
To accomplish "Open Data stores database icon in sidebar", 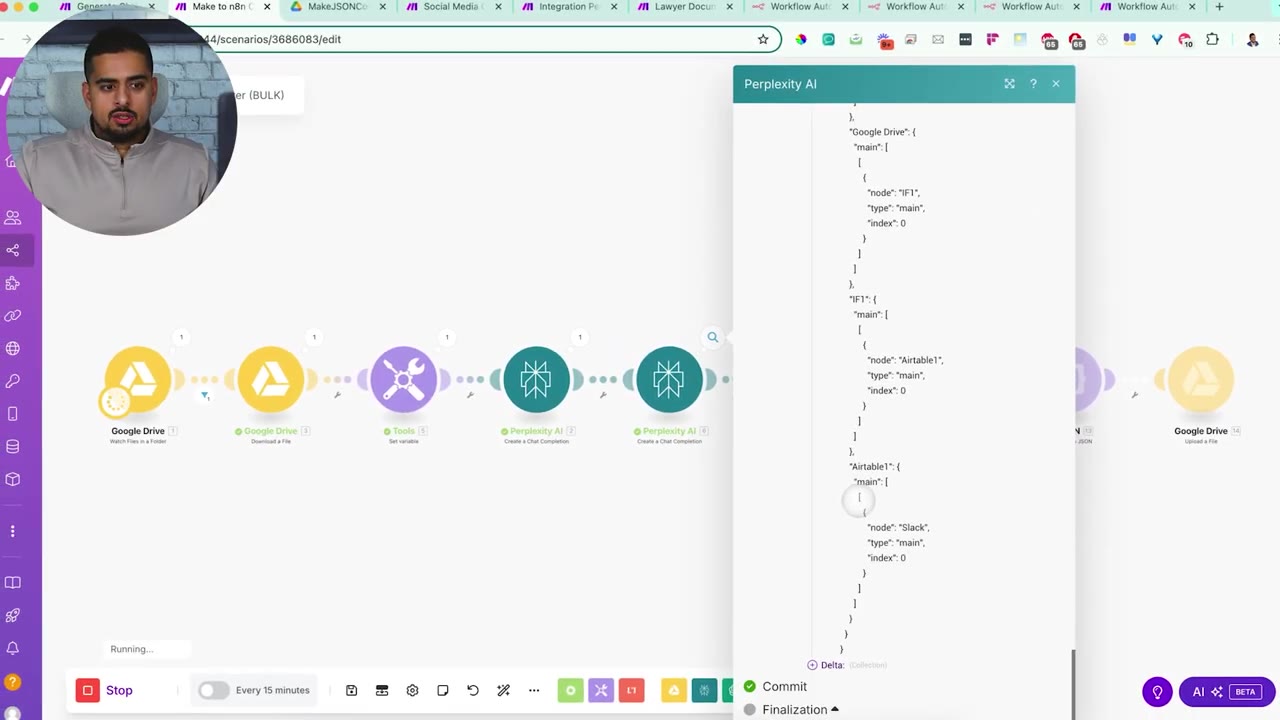I will click(x=13, y=446).
